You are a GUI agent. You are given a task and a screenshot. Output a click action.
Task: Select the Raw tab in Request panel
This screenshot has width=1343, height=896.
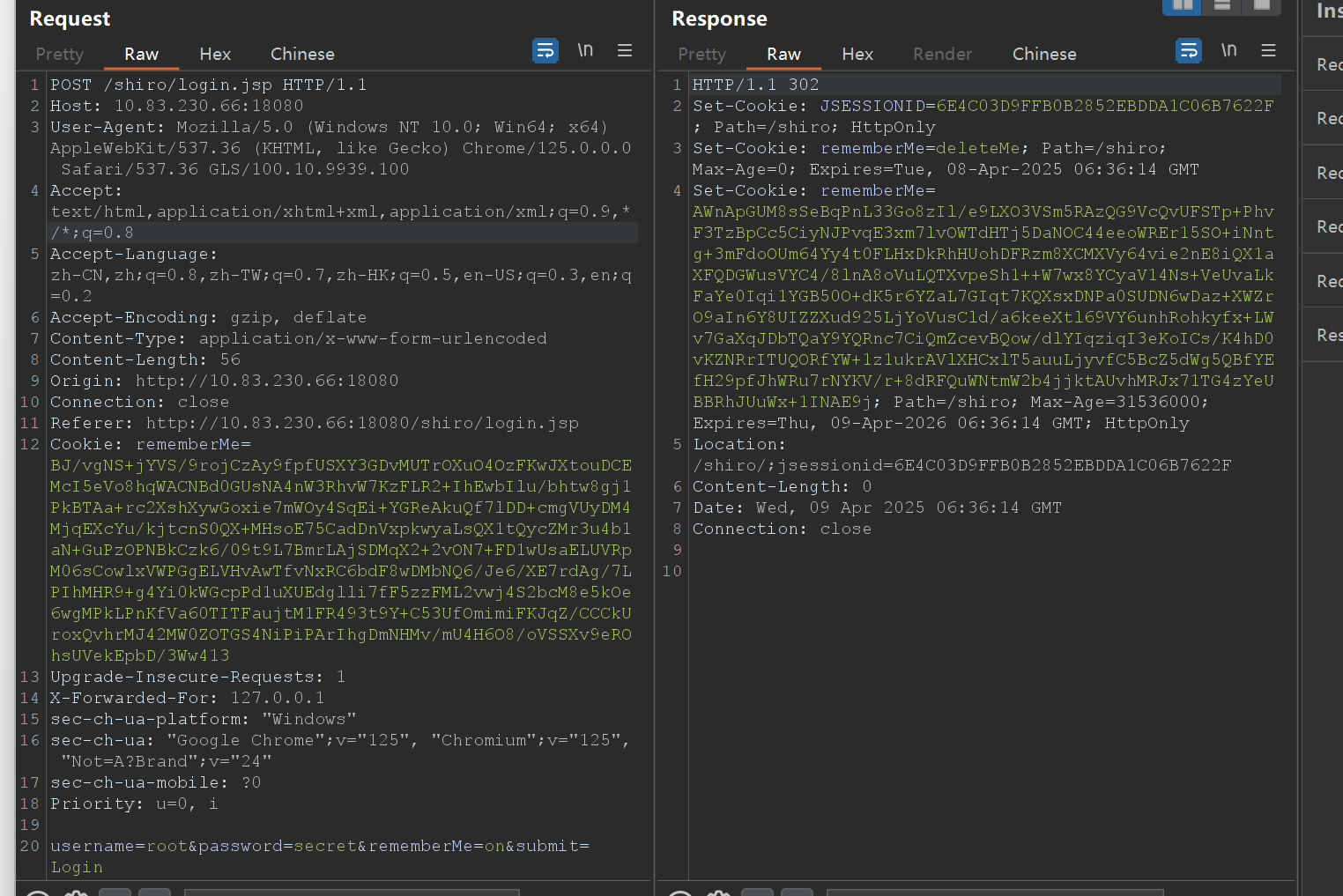141,55
